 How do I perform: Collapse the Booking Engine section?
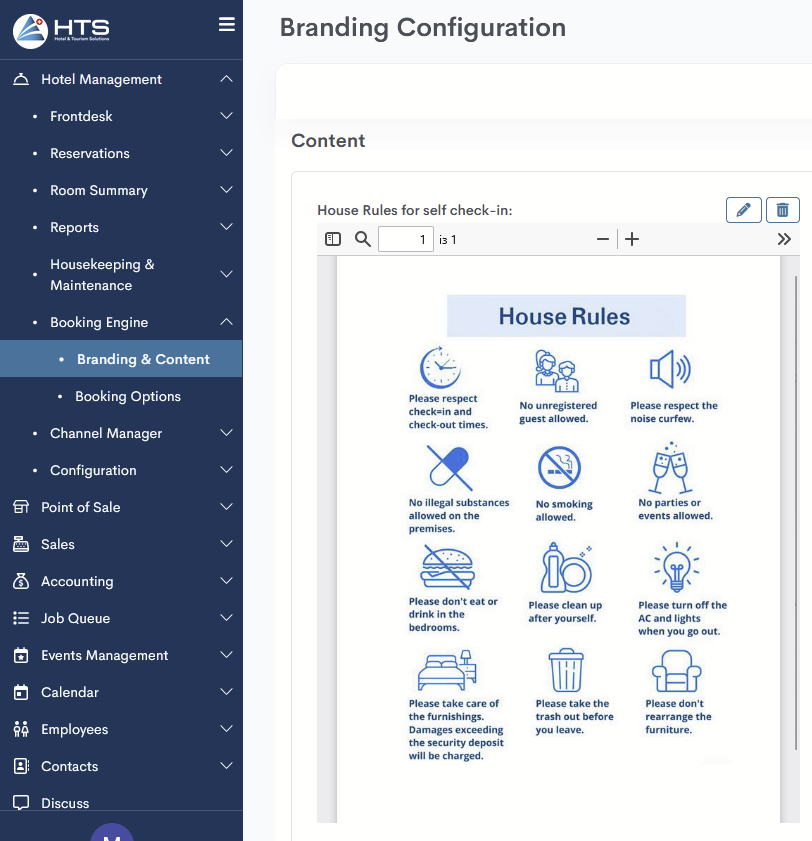pos(227,322)
